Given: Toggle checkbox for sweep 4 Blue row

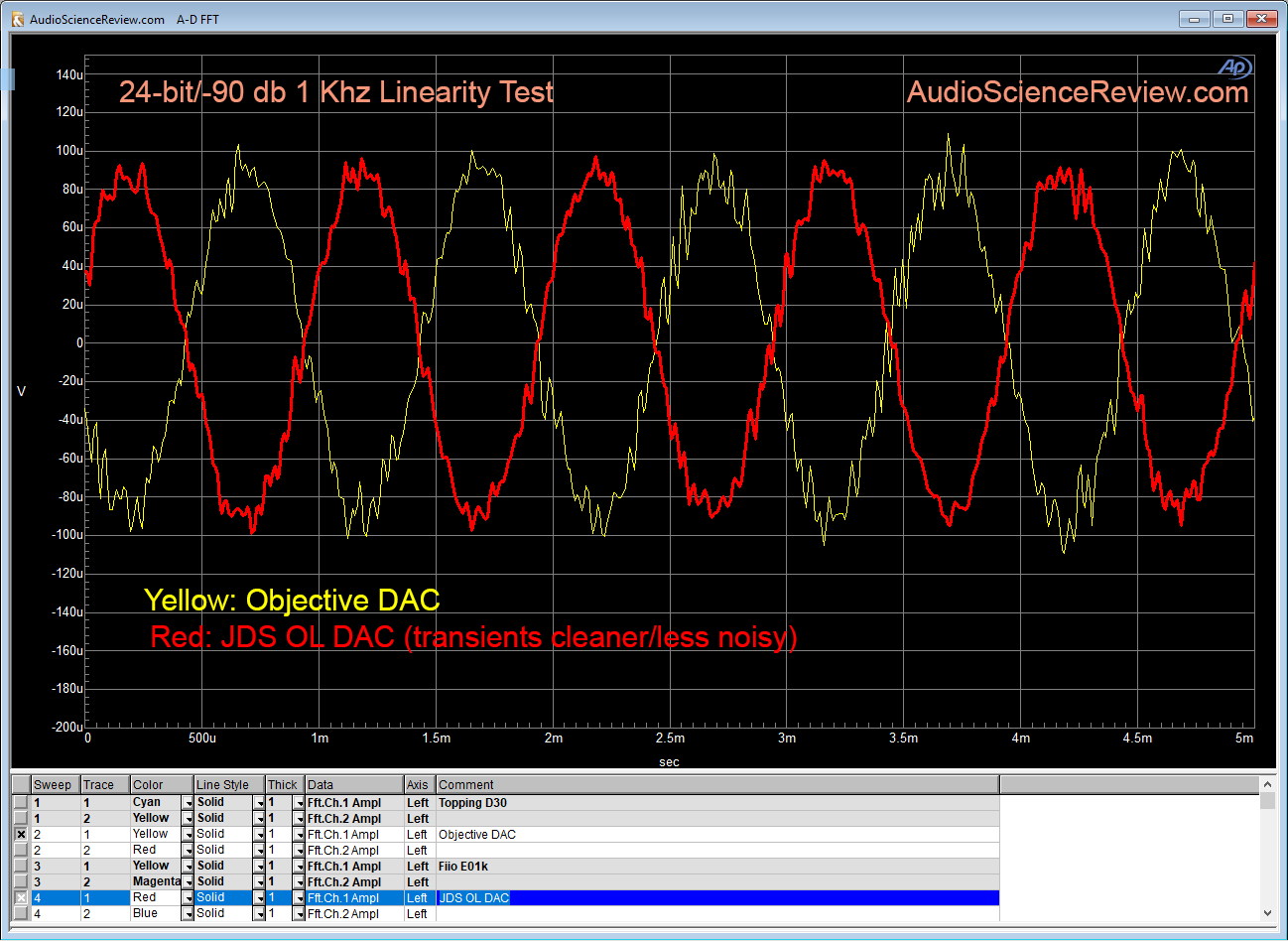Looking at the screenshot, I should (x=21, y=913).
